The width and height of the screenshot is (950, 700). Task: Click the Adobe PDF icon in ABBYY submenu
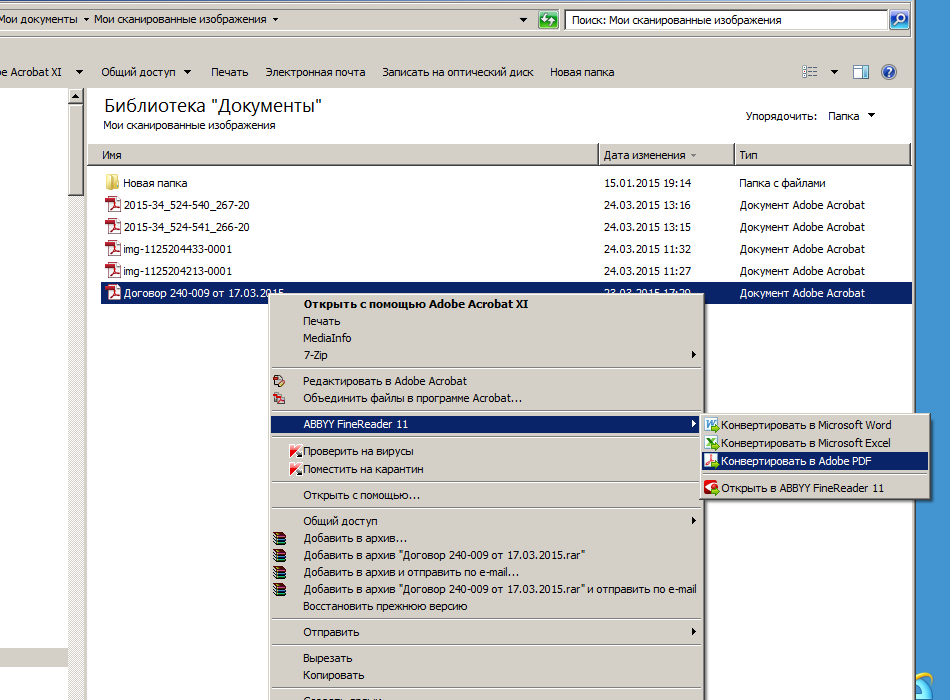[711, 461]
